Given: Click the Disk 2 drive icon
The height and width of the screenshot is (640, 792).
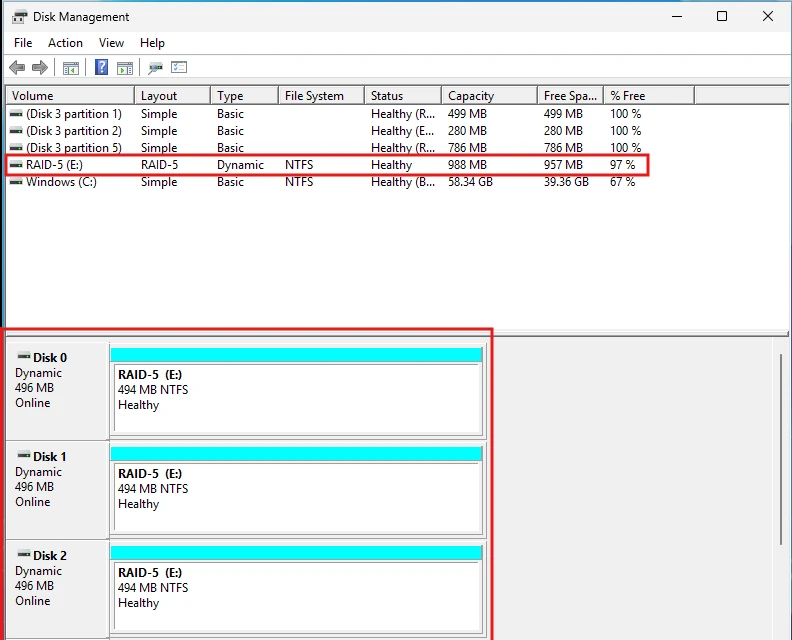Looking at the screenshot, I should 24,554.
